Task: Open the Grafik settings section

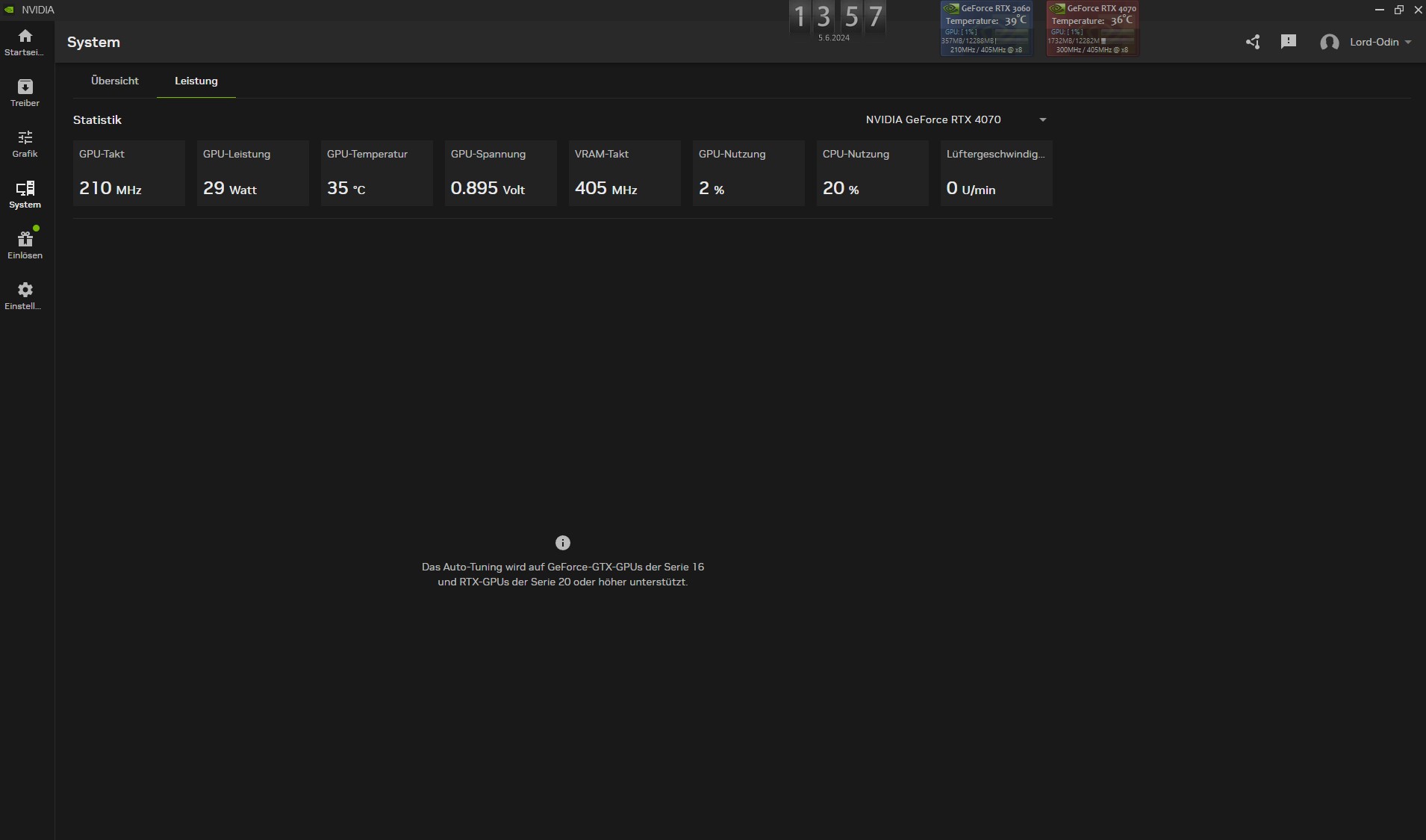Action: coord(25,144)
